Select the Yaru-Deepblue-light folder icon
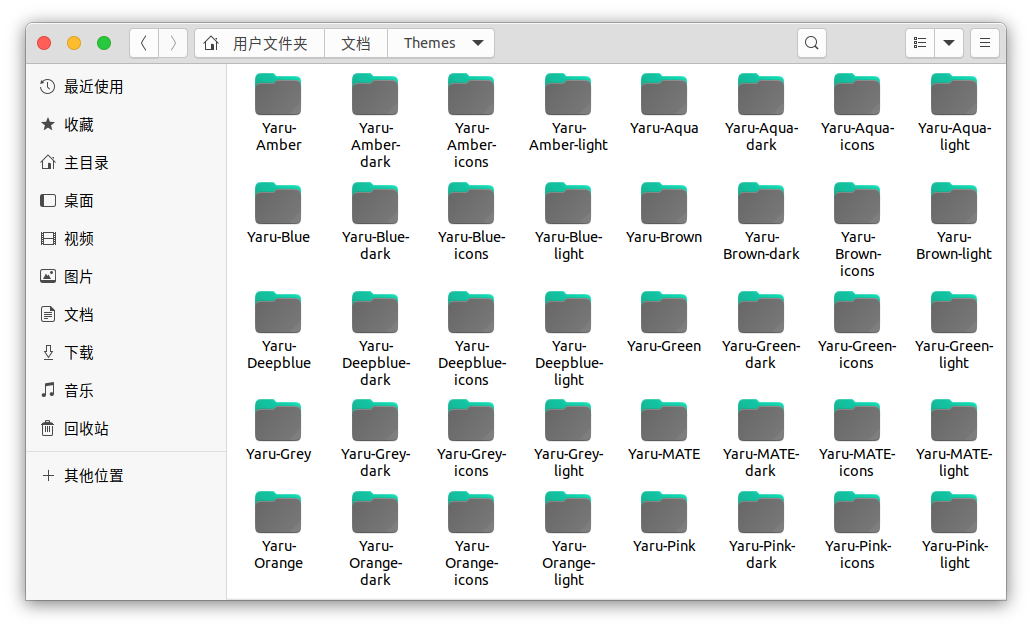 567,312
